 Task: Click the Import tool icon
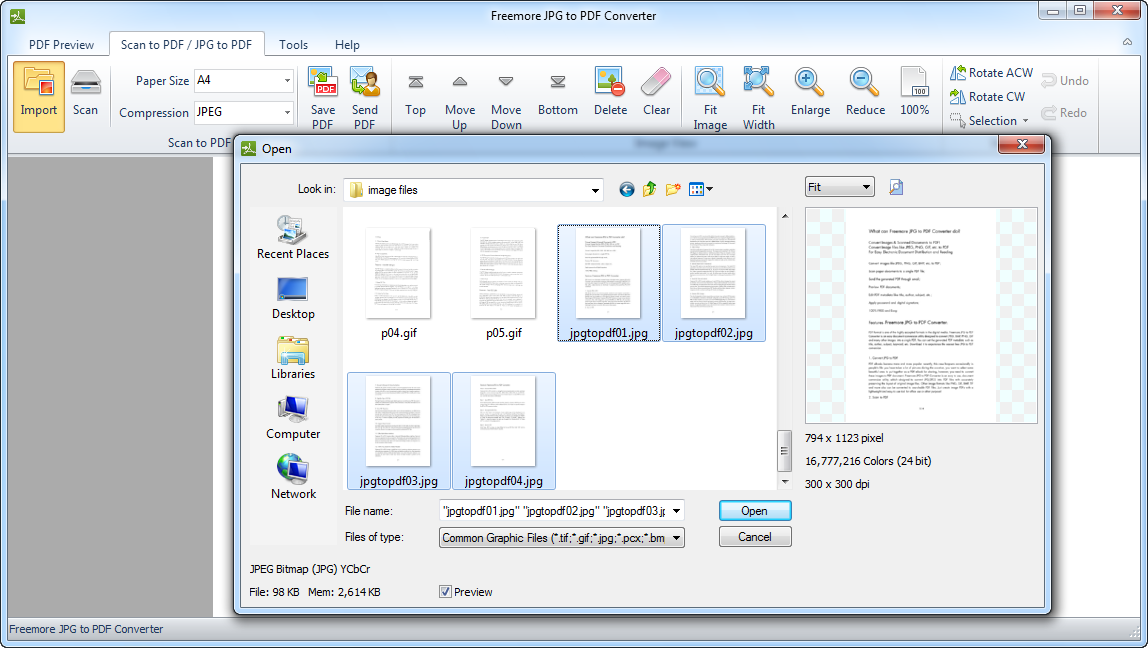click(x=38, y=95)
